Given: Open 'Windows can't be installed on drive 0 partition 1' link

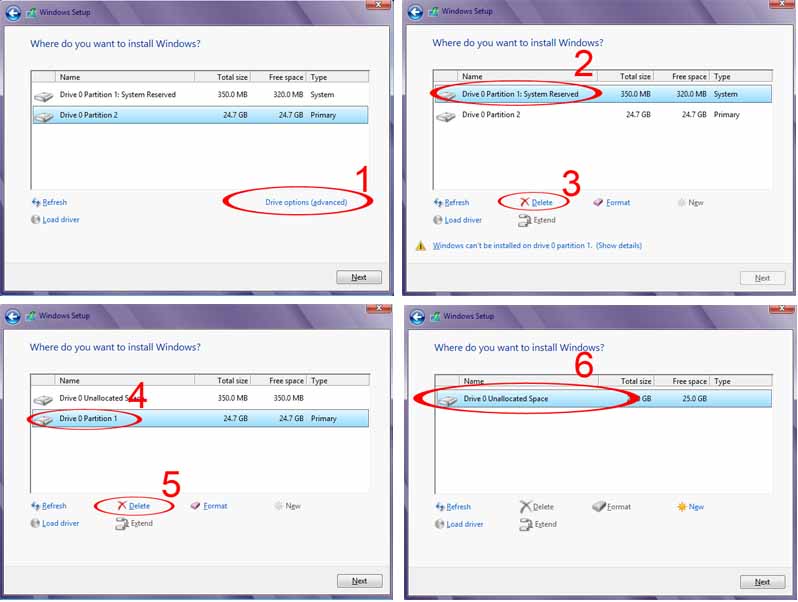Looking at the screenshot, I should (512, 245).
